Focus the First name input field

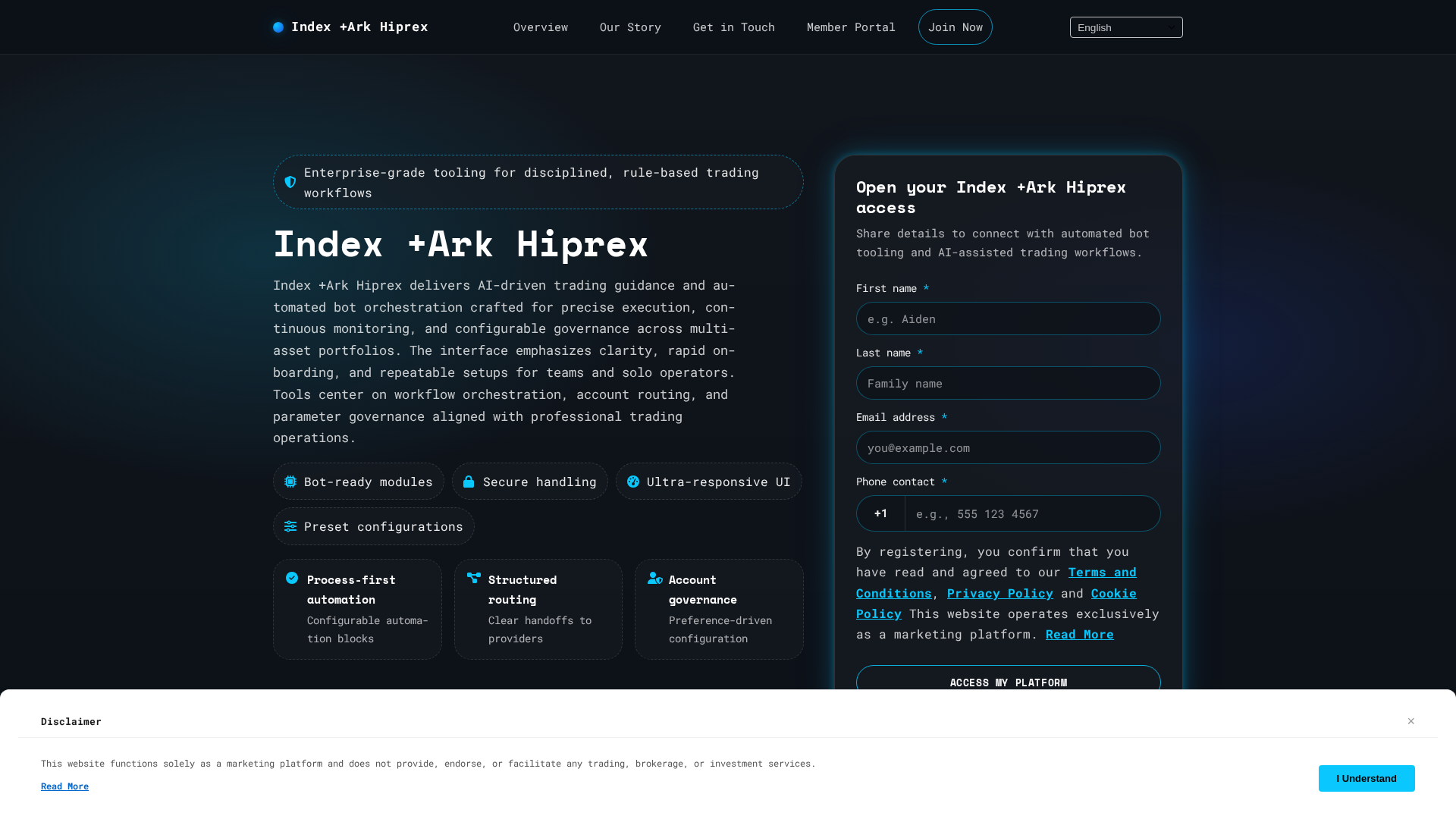[x=1009, y=318]
